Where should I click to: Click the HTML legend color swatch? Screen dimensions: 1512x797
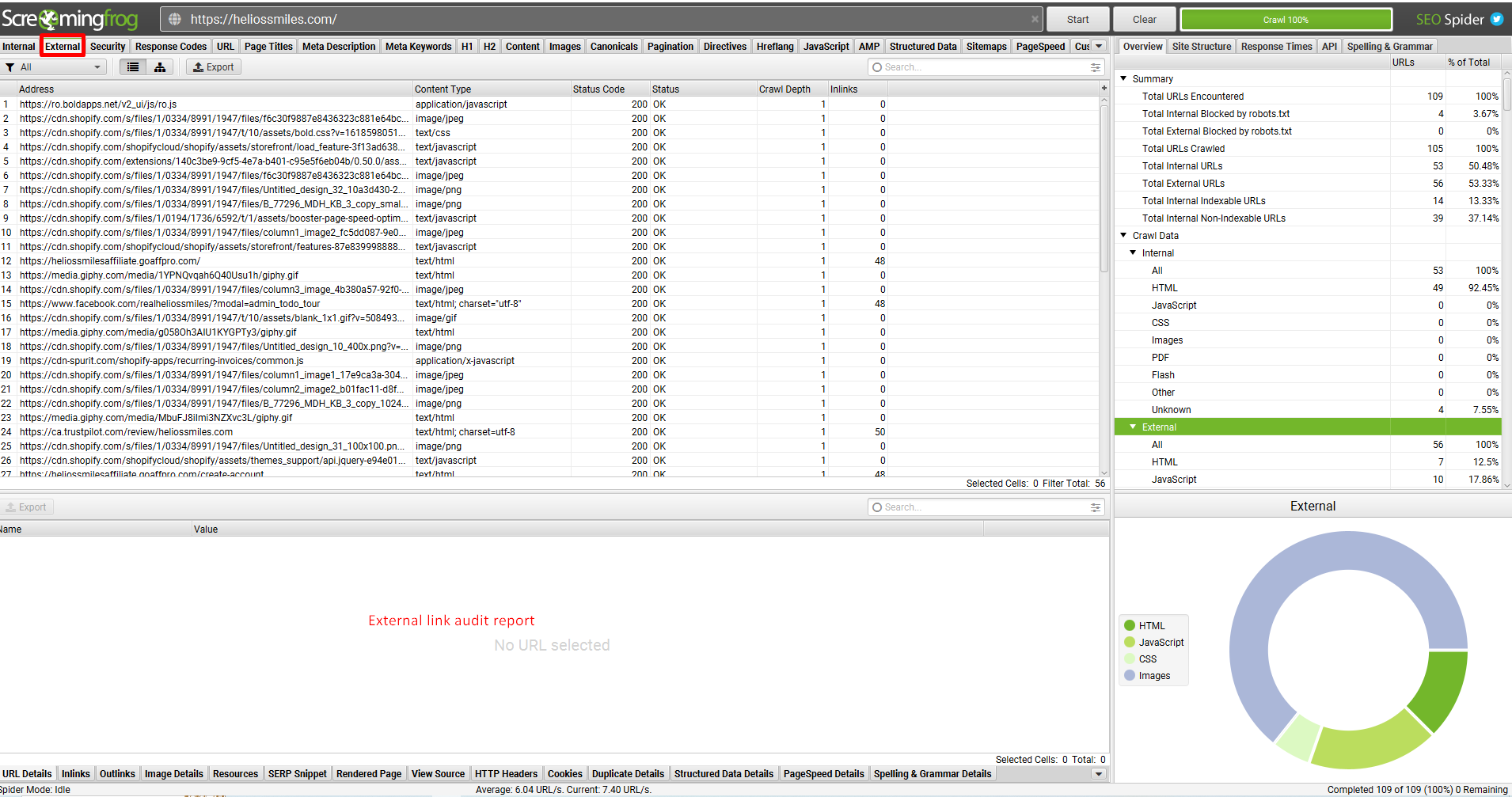(x=1130, y=625)
